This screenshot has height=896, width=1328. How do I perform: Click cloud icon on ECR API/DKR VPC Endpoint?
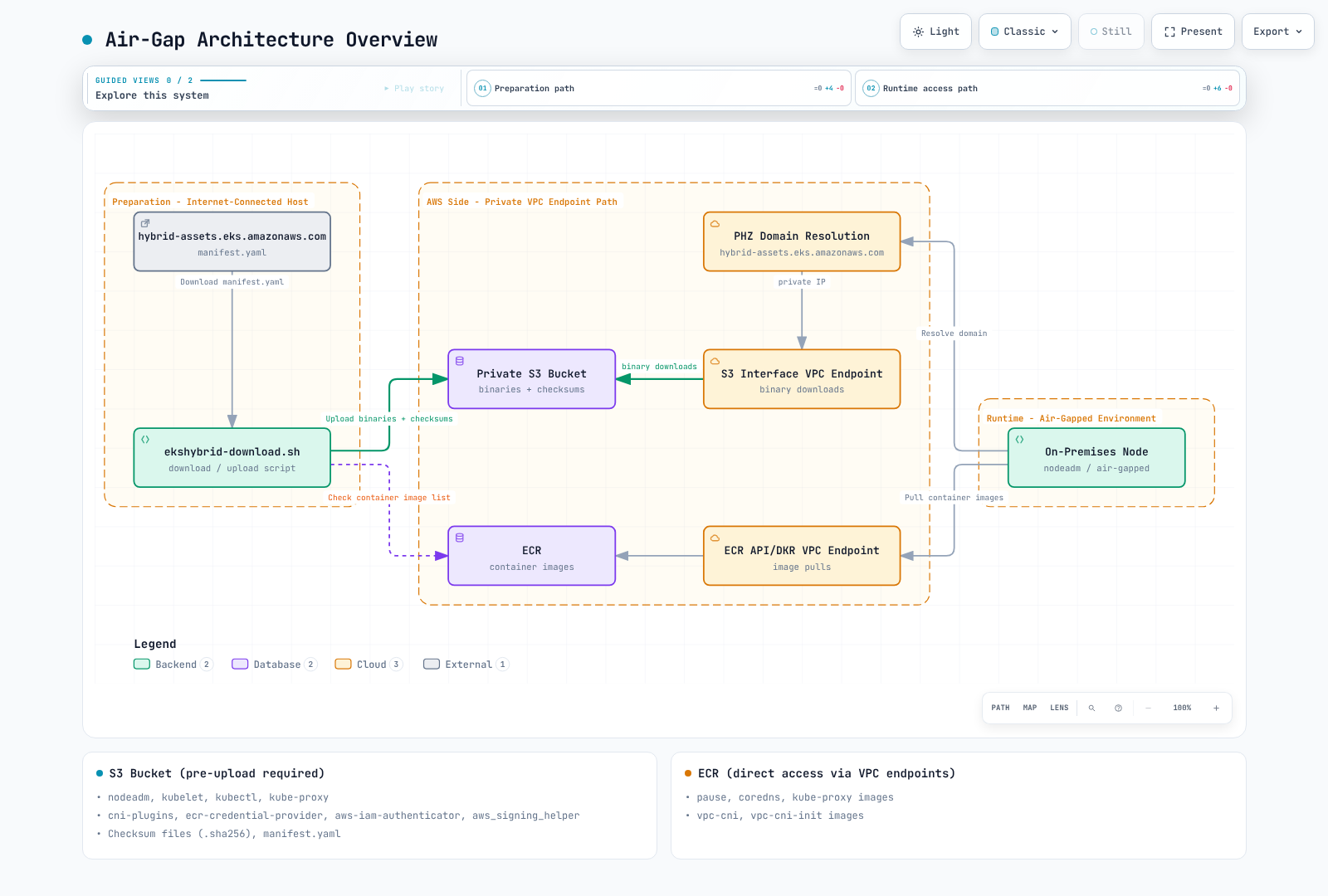[715, 538]
